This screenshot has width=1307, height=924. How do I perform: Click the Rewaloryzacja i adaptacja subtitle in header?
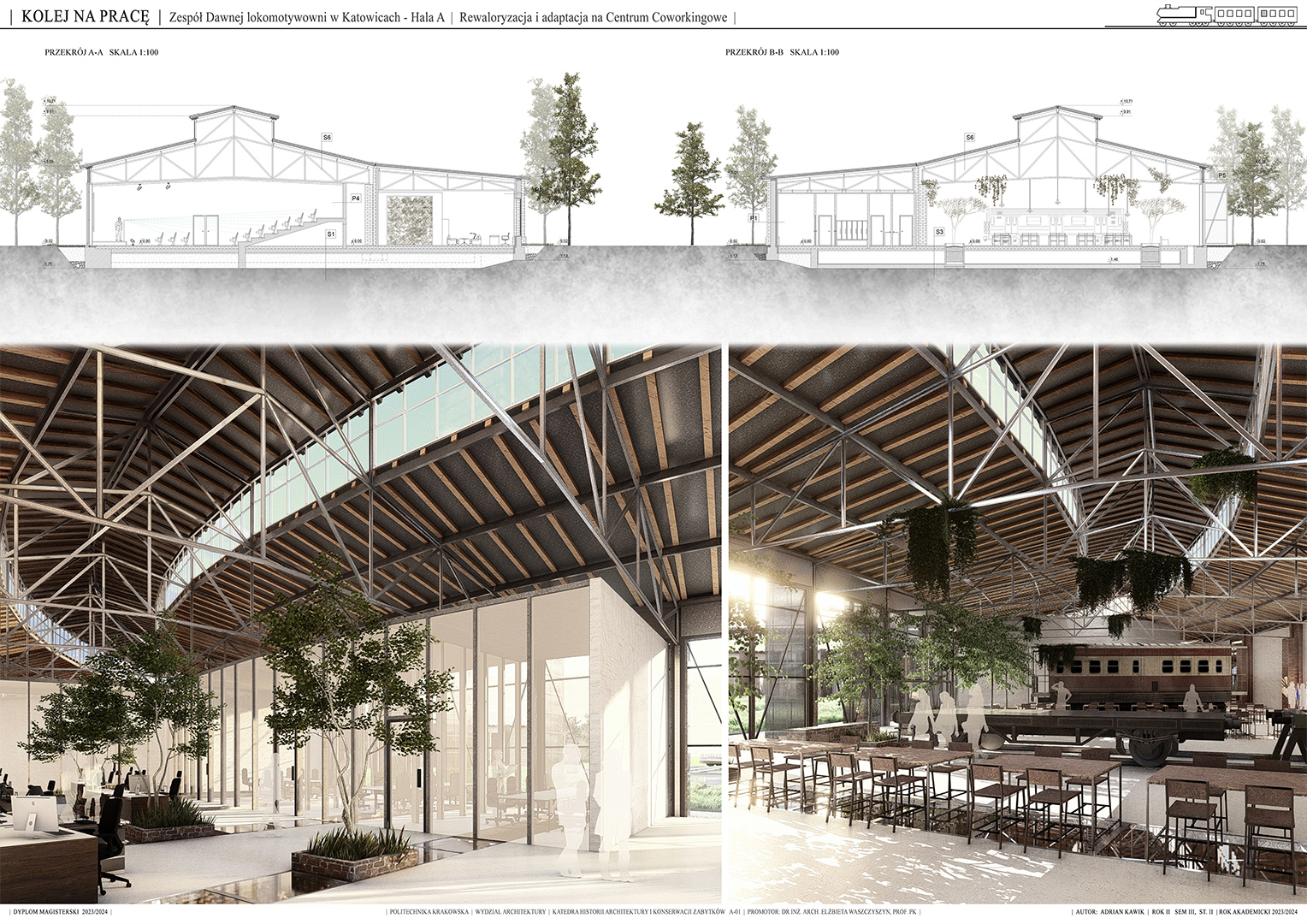593,17
